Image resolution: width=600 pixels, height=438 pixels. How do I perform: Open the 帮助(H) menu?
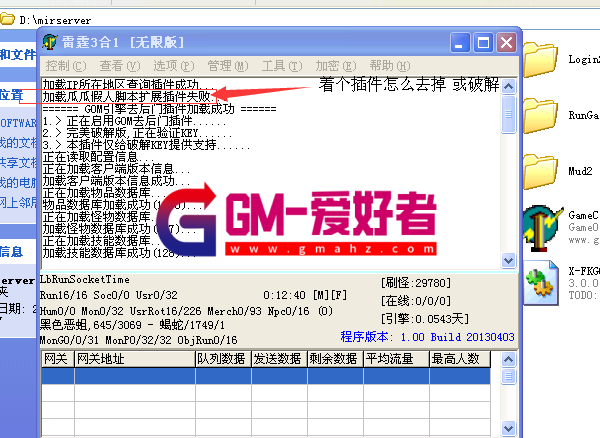[x=390, y=66]
